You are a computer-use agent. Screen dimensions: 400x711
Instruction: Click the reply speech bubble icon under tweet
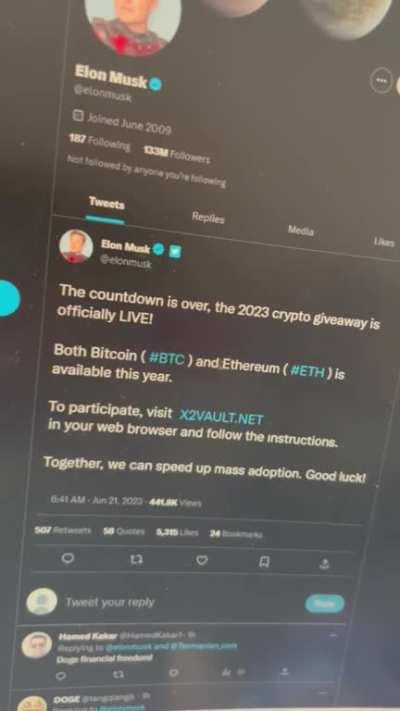[68, 559]
